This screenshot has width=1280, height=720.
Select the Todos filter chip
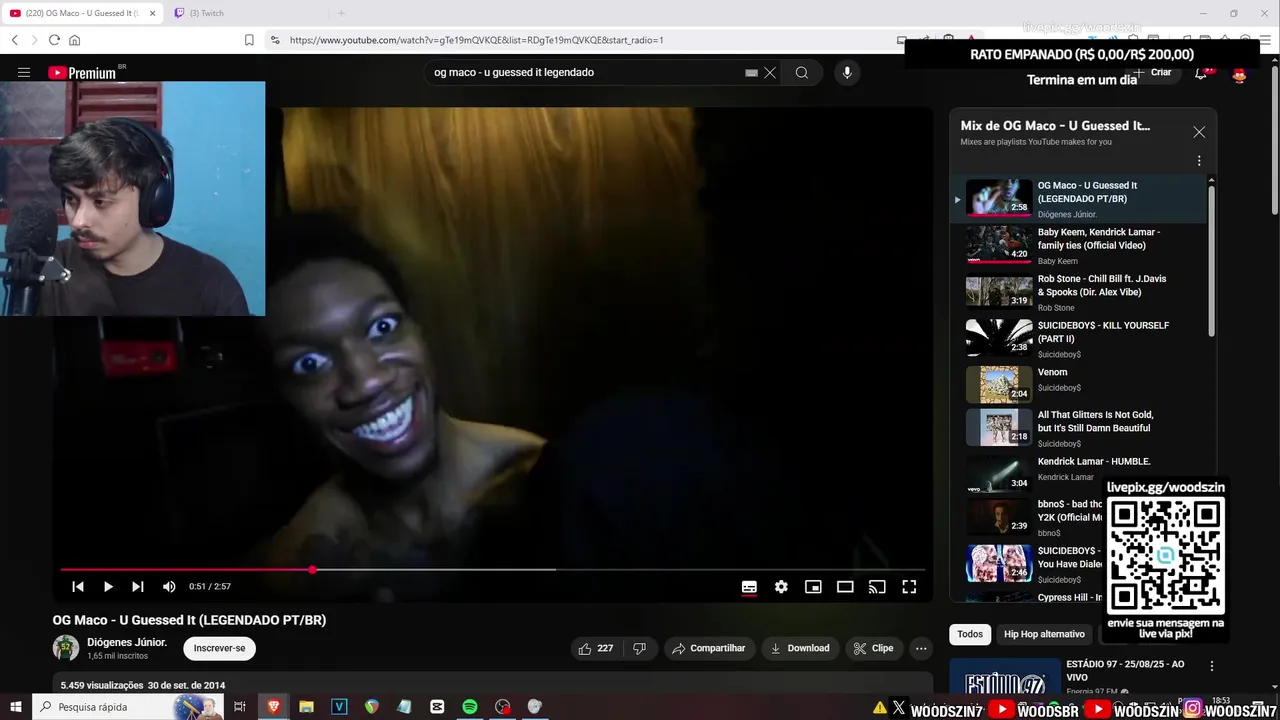(x=970, y=634)
